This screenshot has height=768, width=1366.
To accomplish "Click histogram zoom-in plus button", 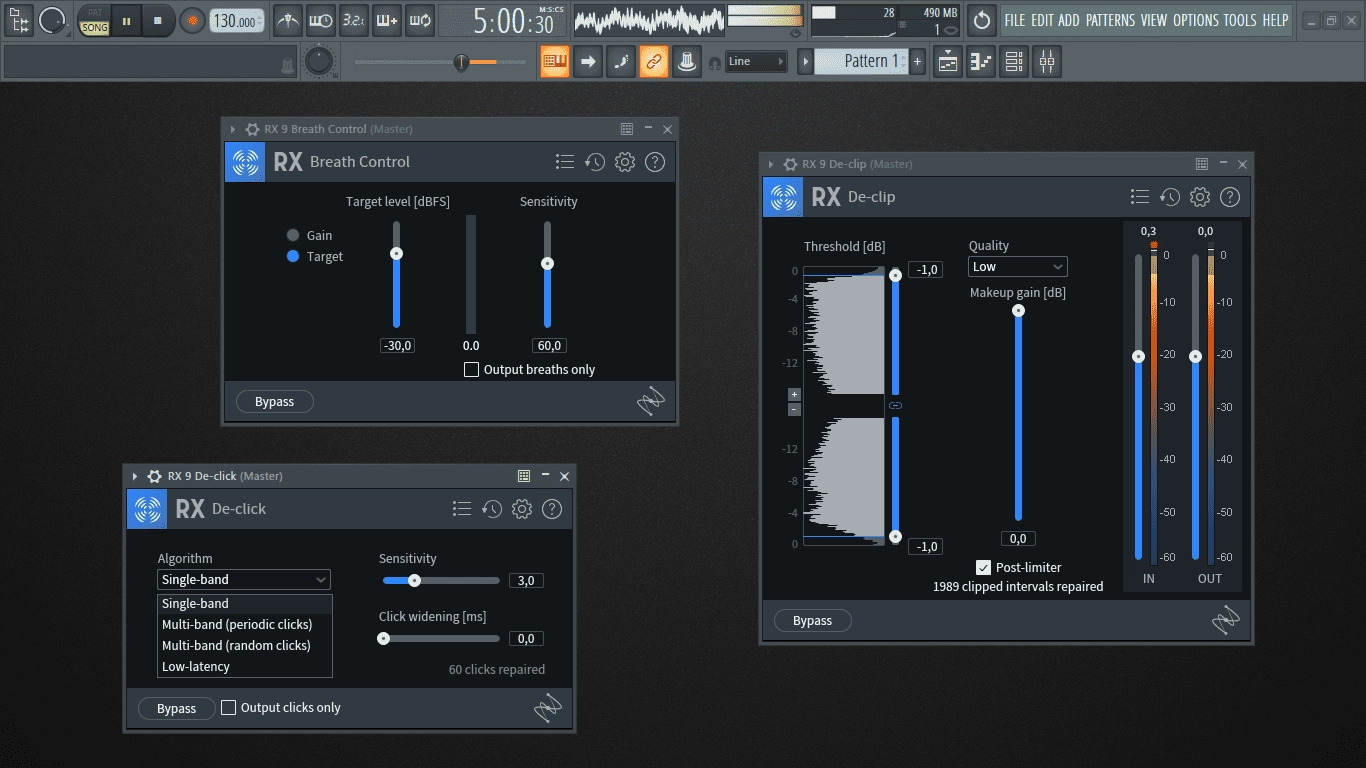I will coord(794,394).
